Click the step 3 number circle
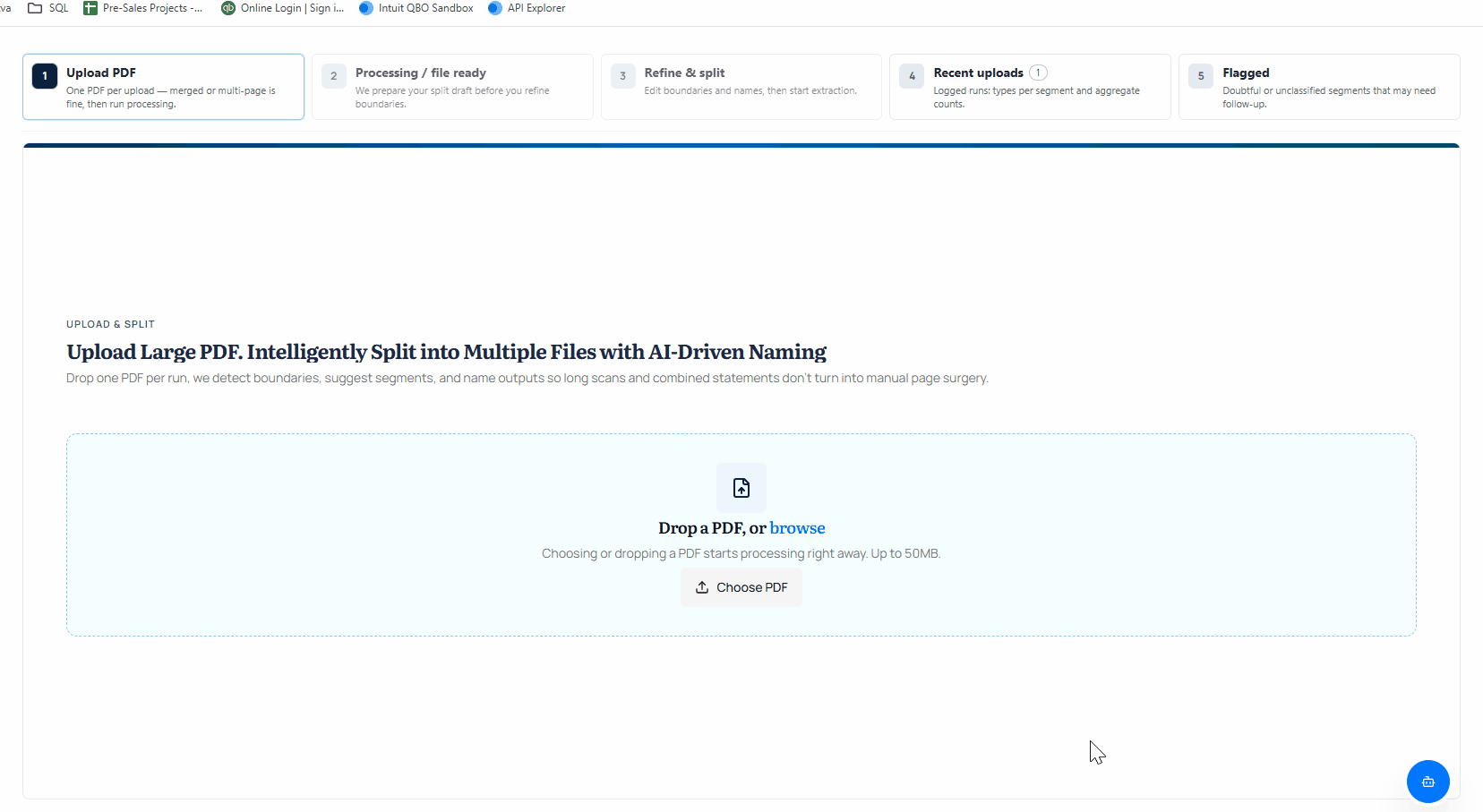 click(x=622, y=75)
